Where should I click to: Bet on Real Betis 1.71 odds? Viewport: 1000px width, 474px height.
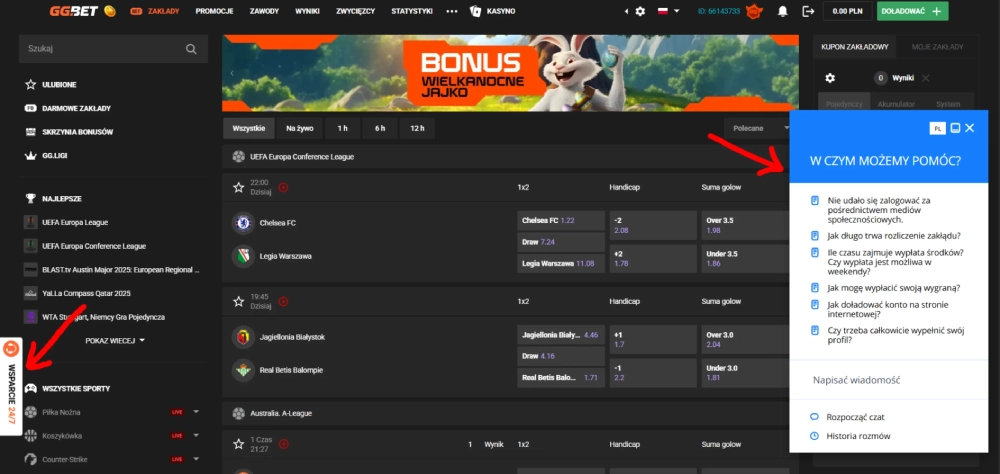(x=561, y=378)
